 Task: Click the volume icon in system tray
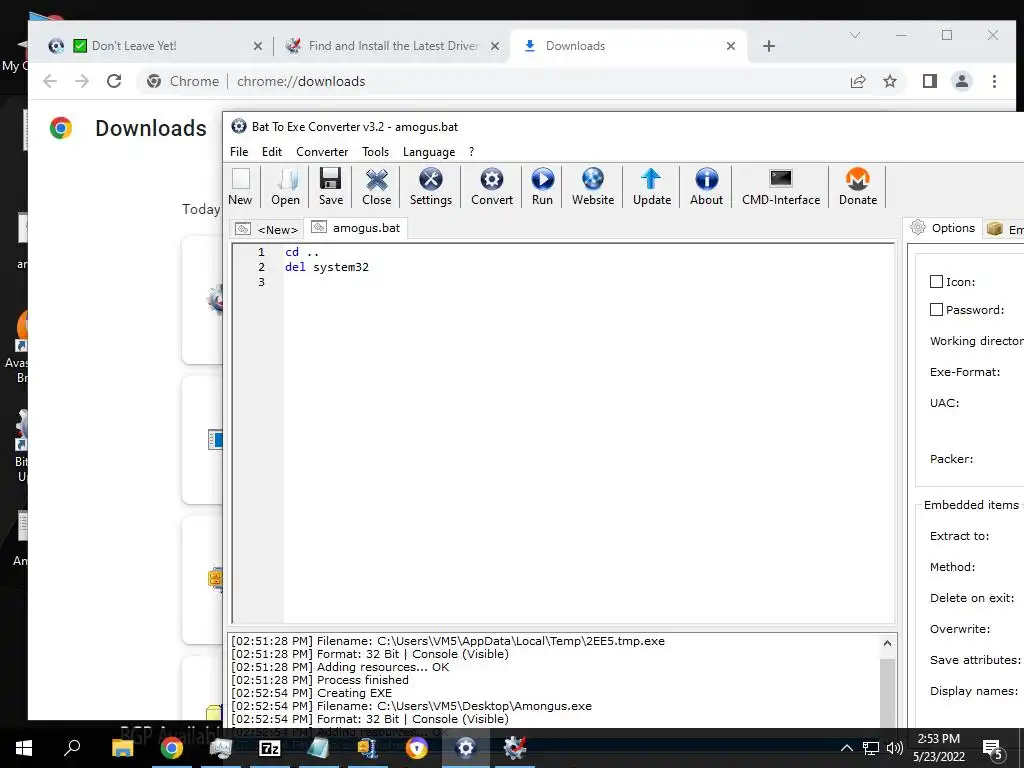[x=895, y=748]
